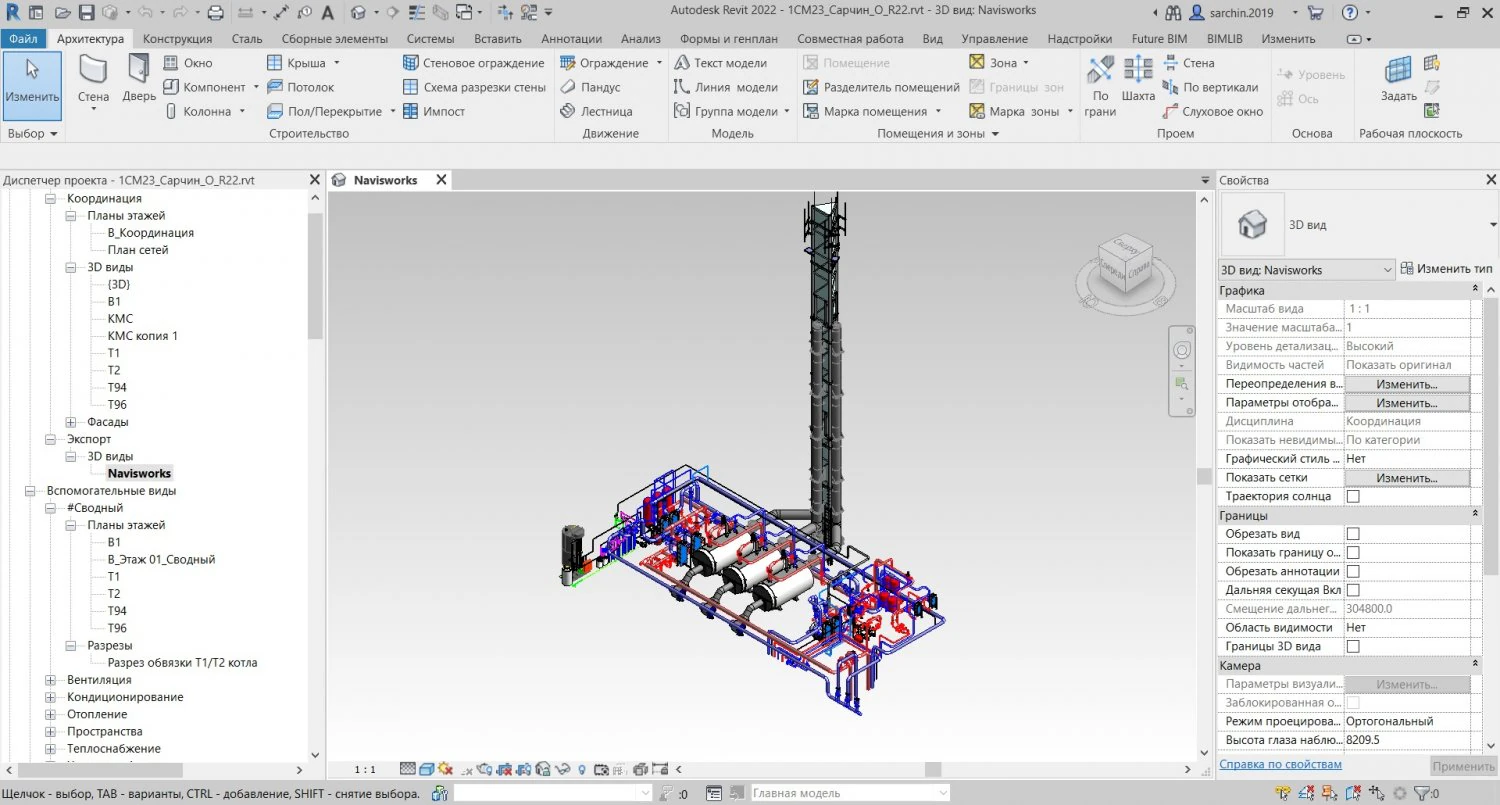Enable the Границы 3D вида checkbox
The height and width of the screenshot is (805, 1500).
pyautogui.click(x=1353, y=646)
